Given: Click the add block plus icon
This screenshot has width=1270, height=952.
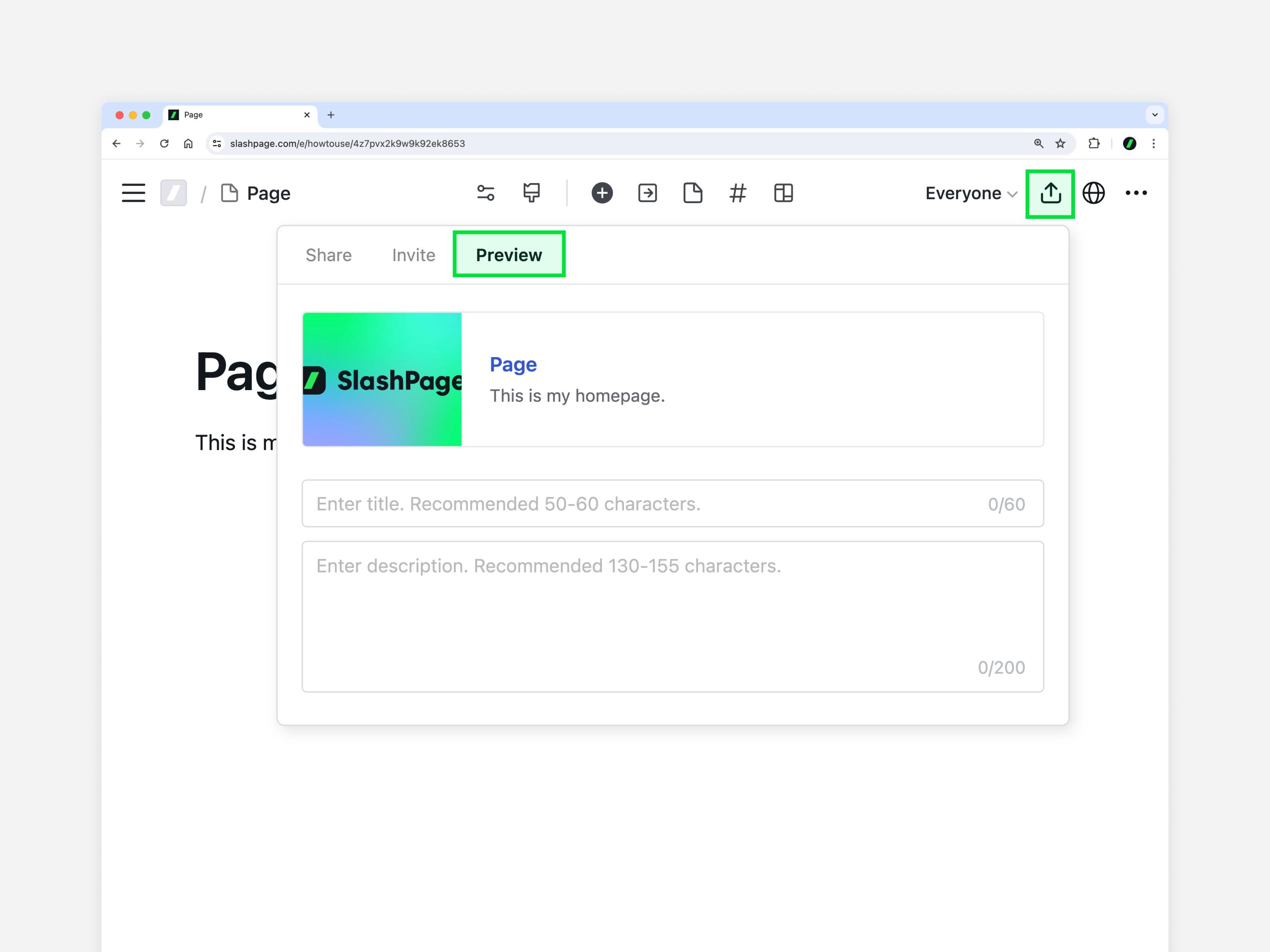Looking at the screenshot, I should (602, 193).
